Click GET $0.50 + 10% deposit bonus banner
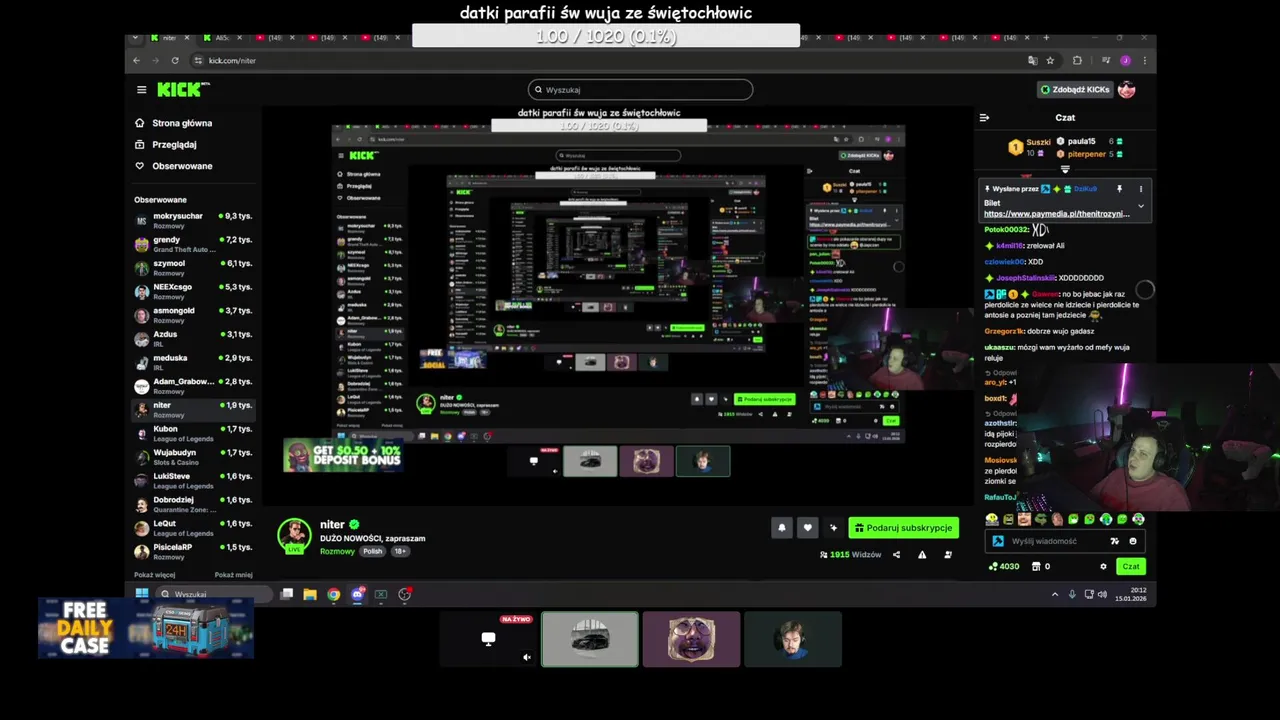The width and height of the screenshot is (1280, 720). (x=343, y=456)
